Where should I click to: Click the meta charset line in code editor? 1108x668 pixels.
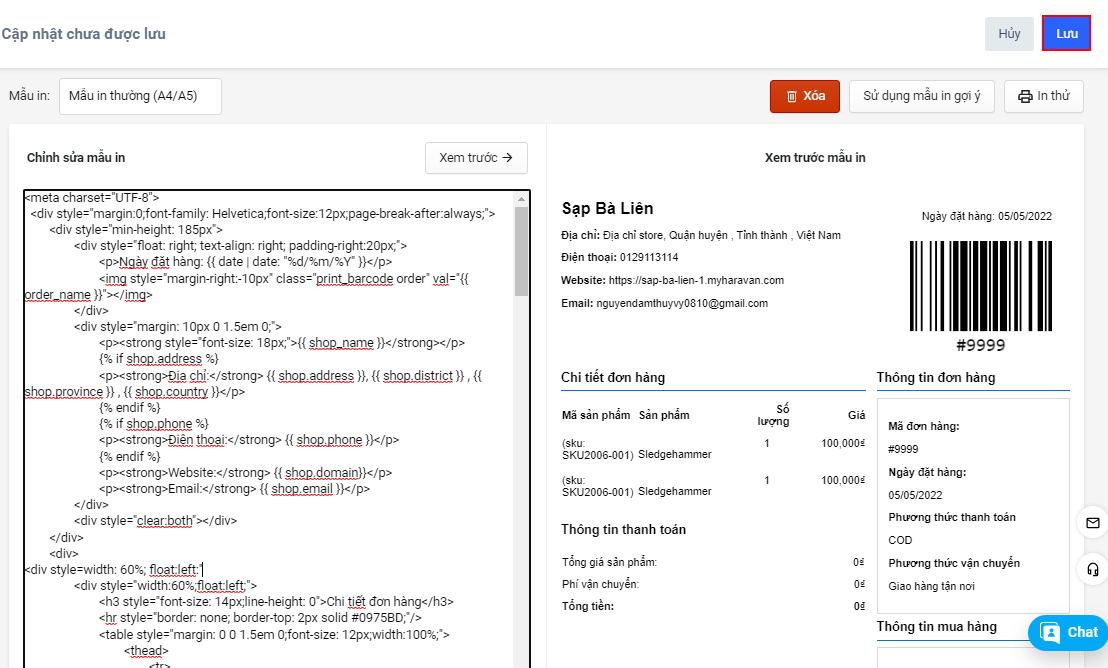click(92, 198)
